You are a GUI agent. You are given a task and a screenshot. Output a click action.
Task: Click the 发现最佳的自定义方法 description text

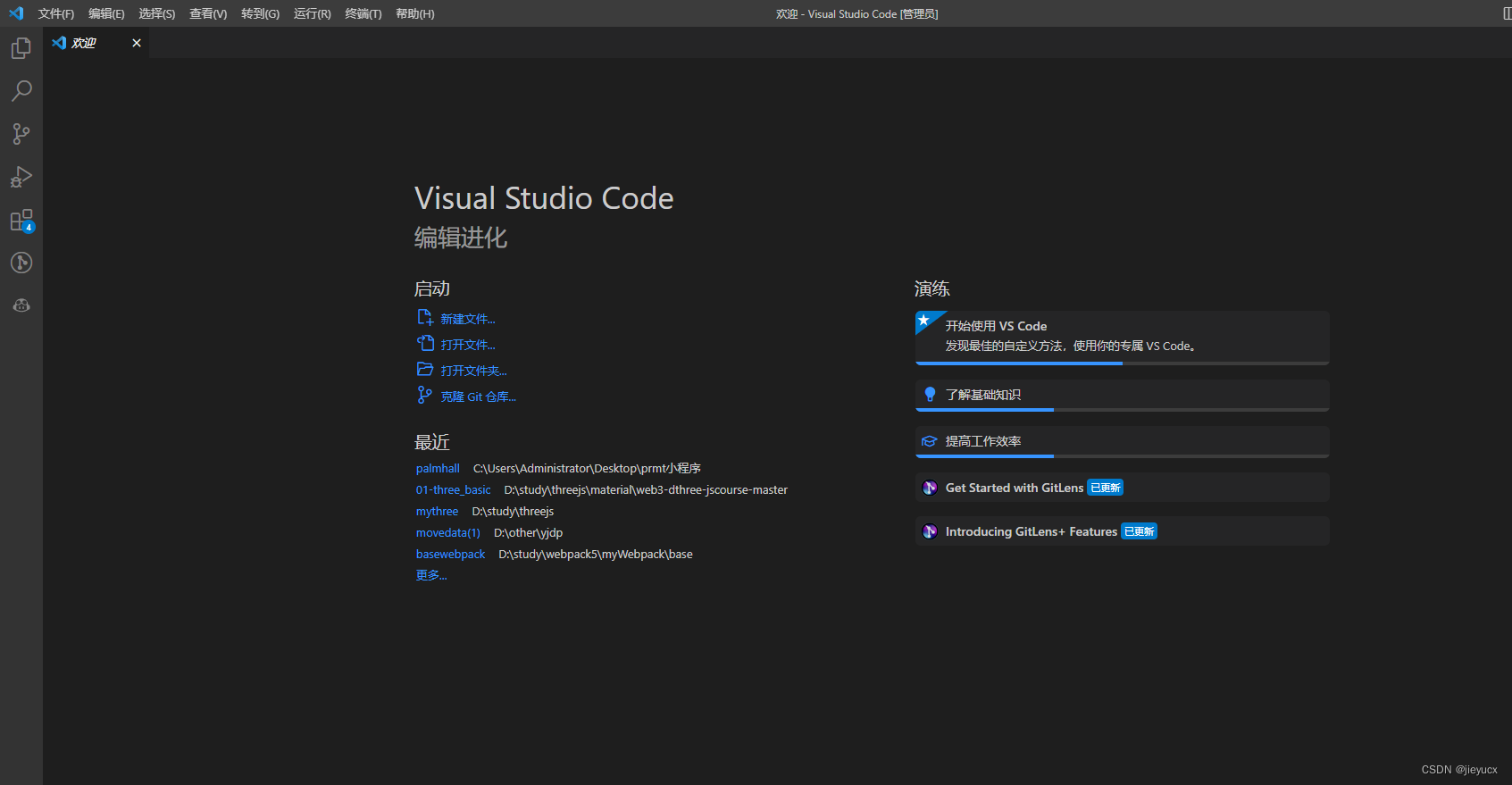tap(1071, 346)
